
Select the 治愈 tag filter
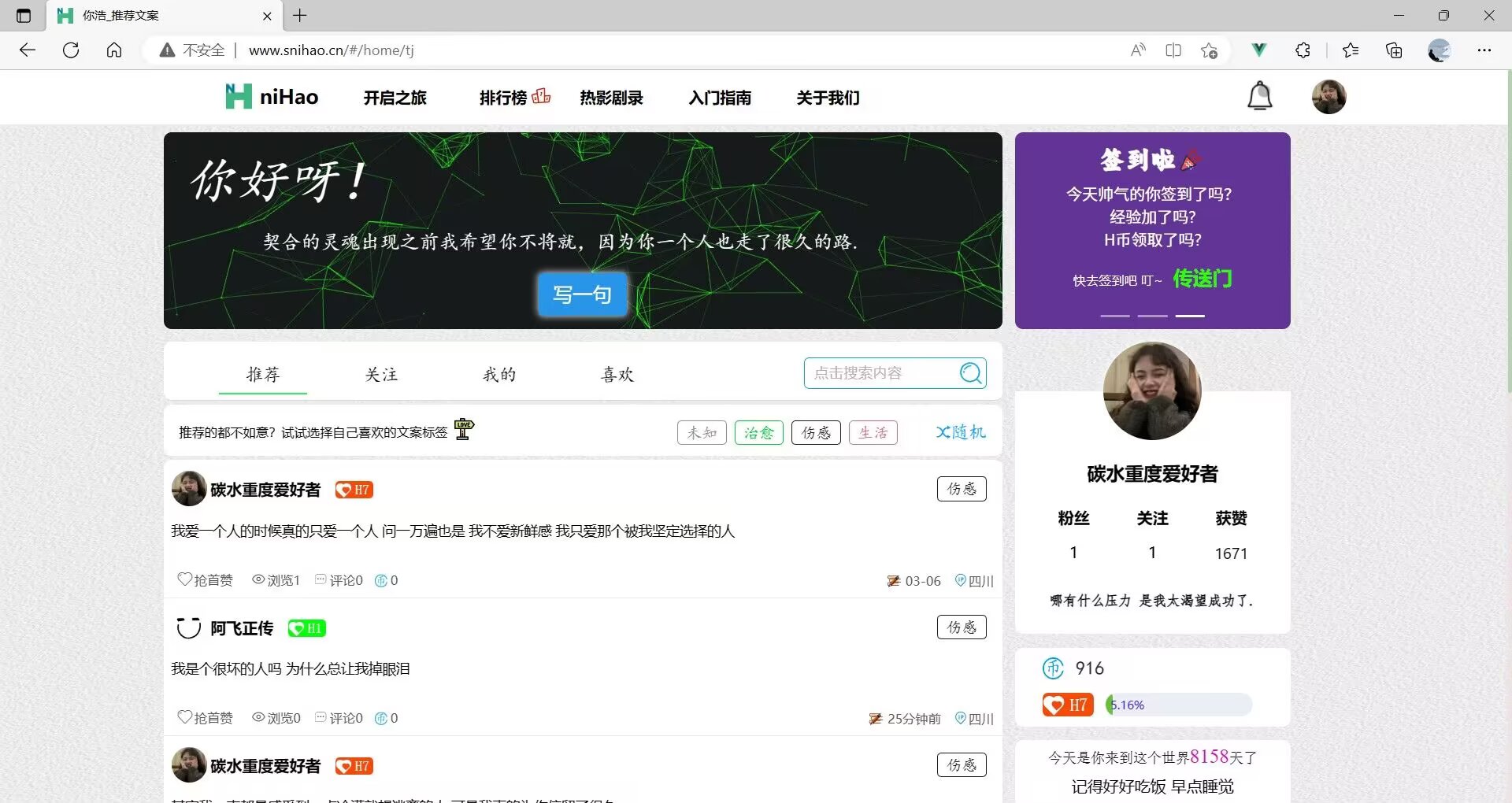click(x=759, y=432)
